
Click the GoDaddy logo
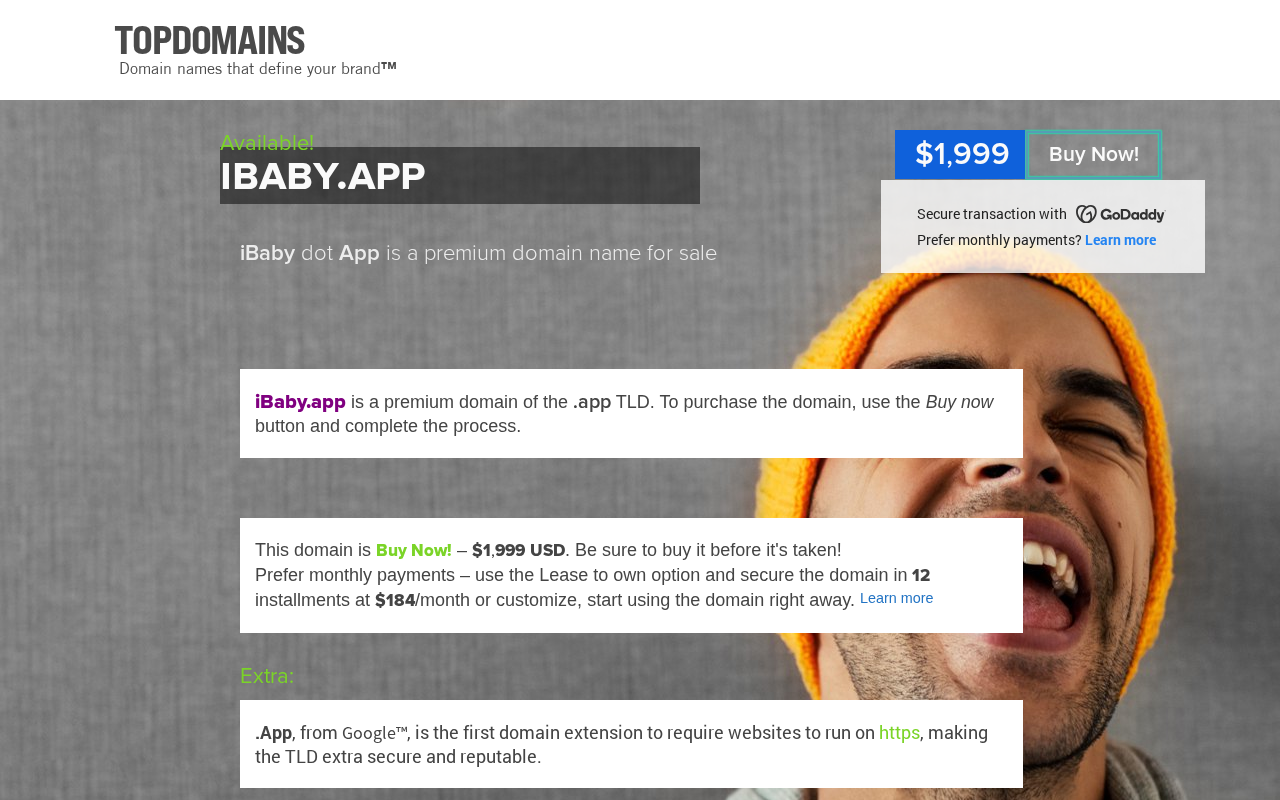click(1120, 214)
